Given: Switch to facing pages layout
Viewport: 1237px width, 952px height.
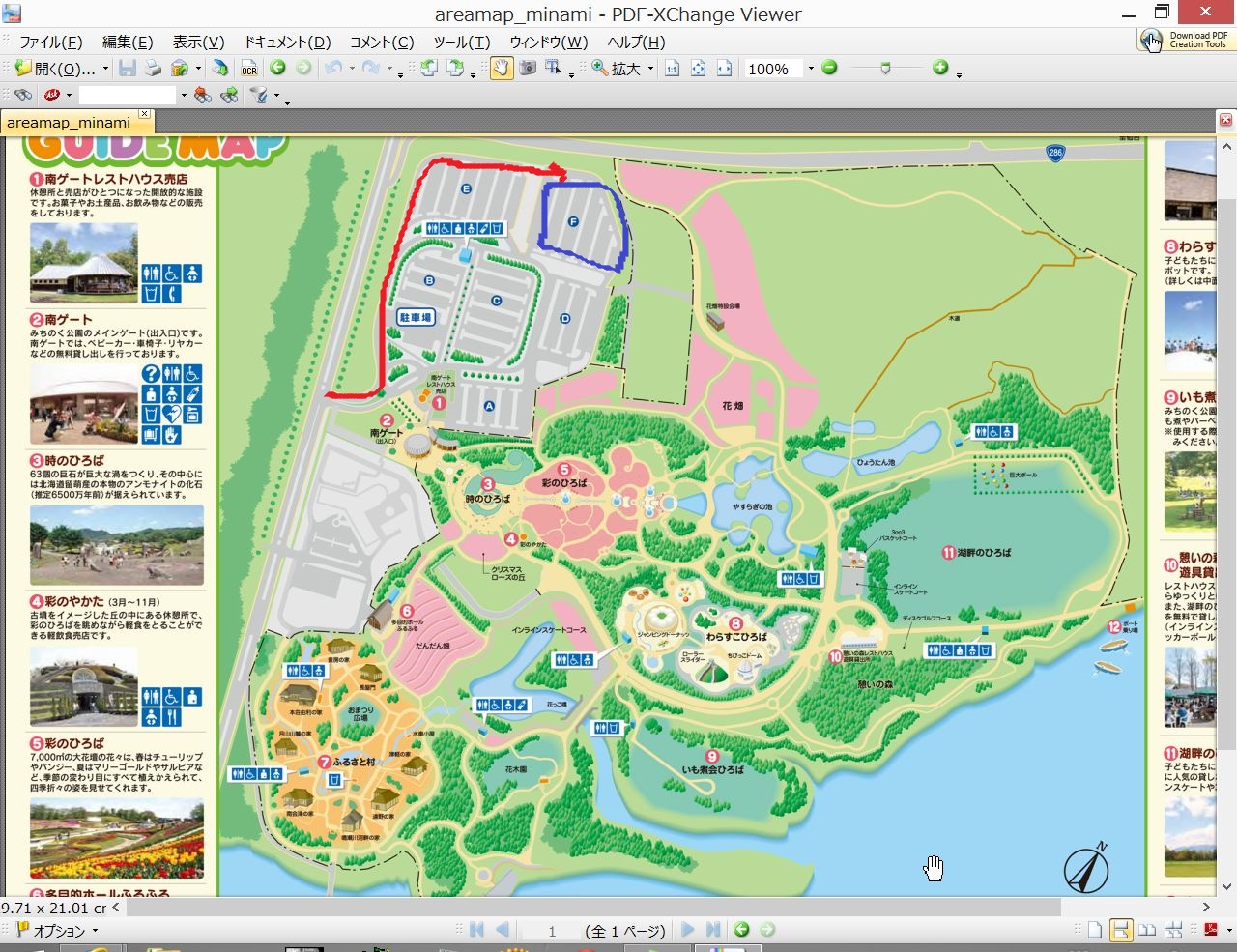Looking at the screenshot, I should coord(1147,930).
